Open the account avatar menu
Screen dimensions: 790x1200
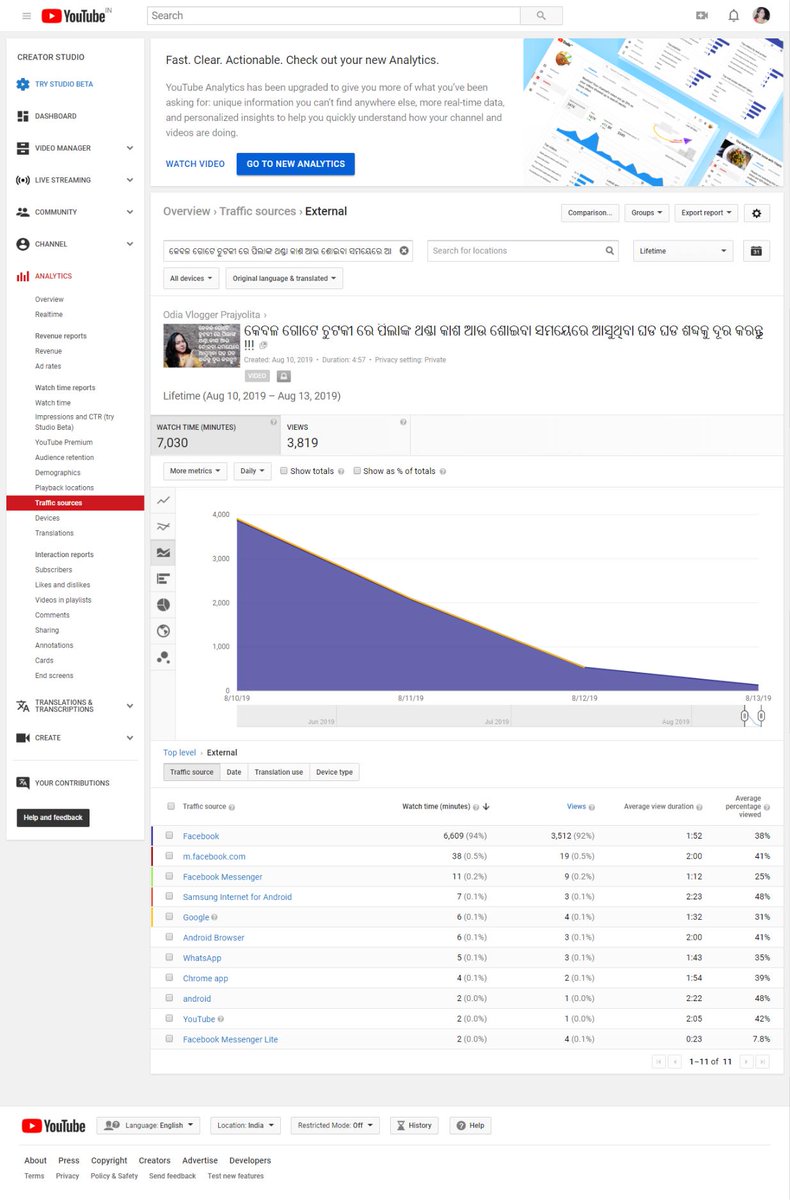762,16
